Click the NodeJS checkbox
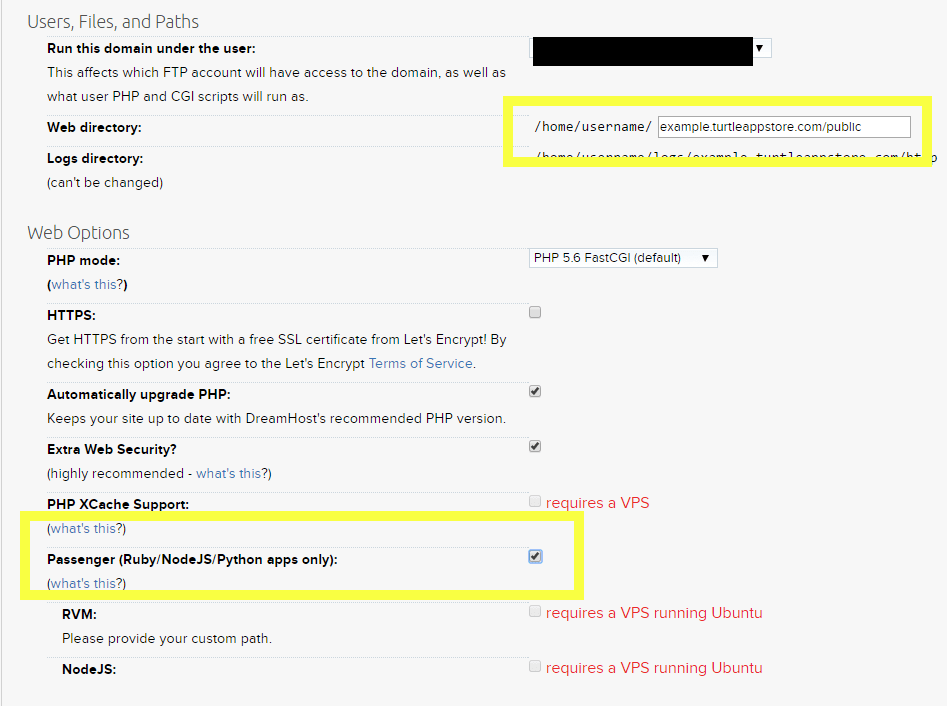 (x=534, y=666)
